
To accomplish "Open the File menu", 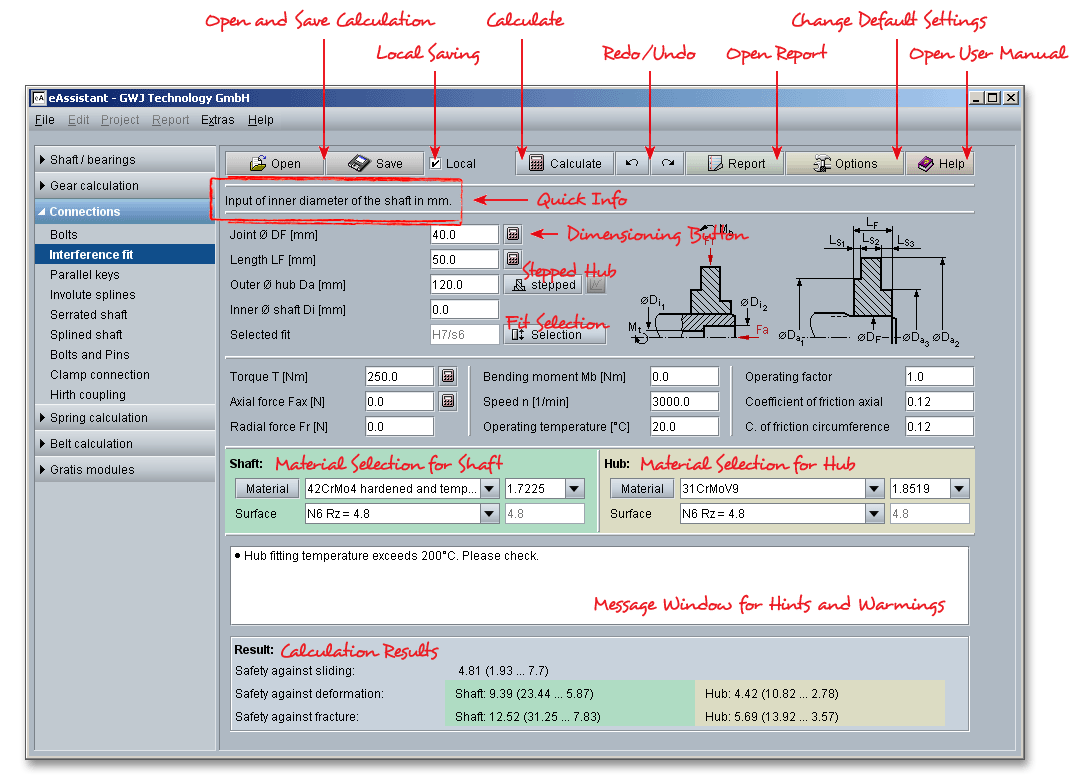I will pyautogui.click(x=44, y=120).
